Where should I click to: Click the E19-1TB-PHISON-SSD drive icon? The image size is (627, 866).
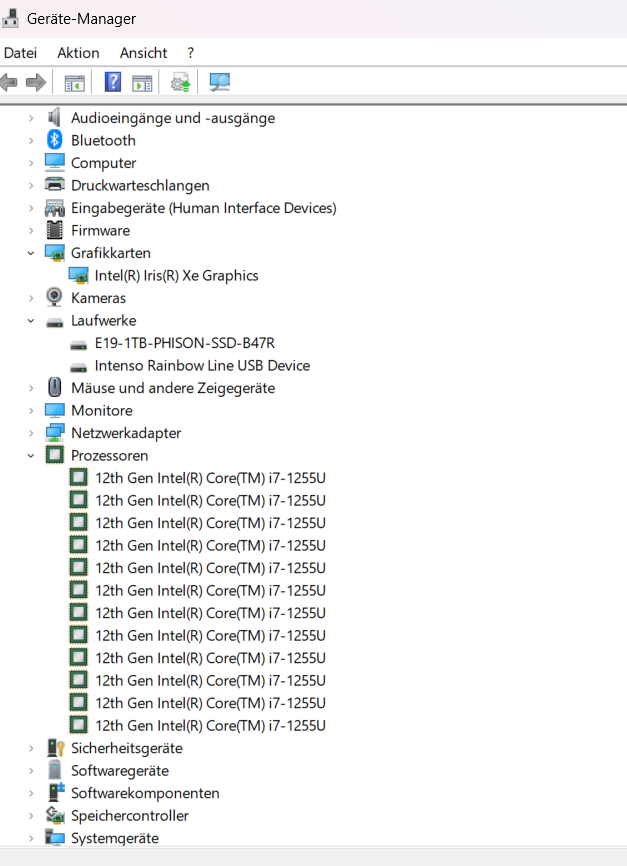(78, 345)
